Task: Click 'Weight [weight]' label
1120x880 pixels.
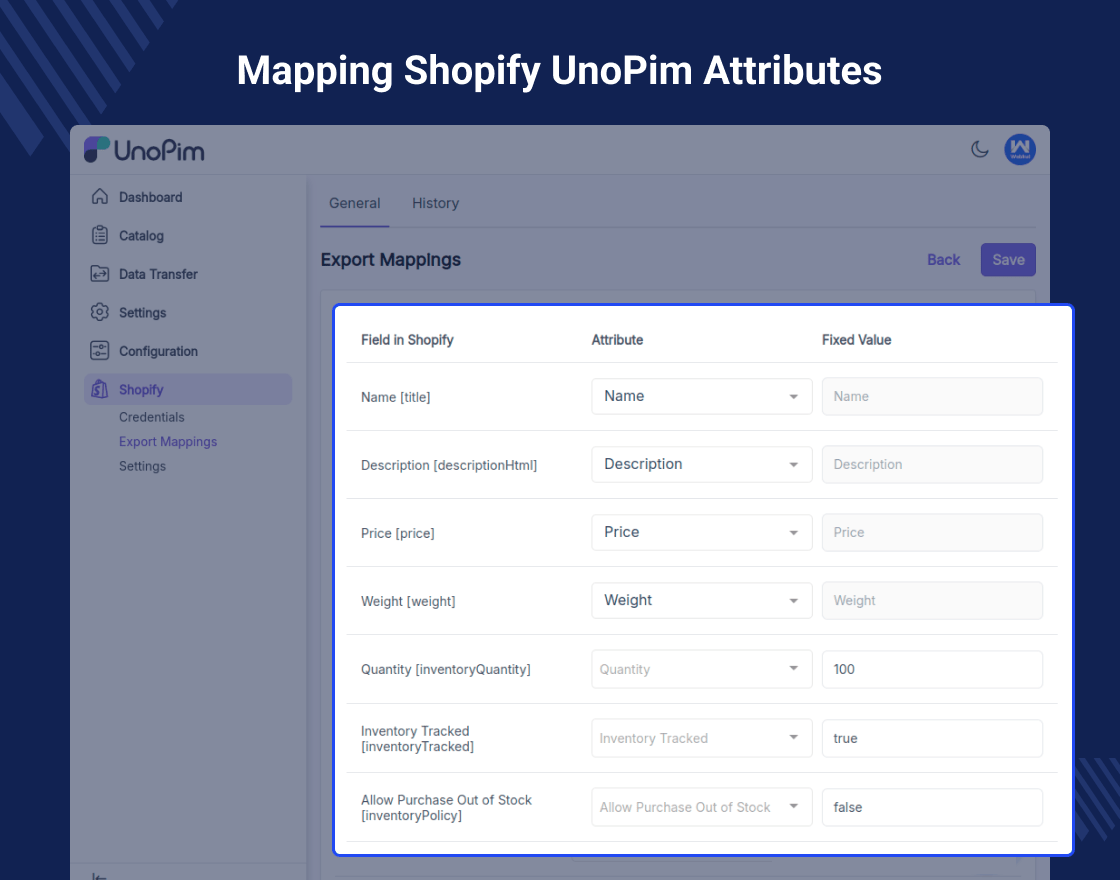Action: click(408, 601)
